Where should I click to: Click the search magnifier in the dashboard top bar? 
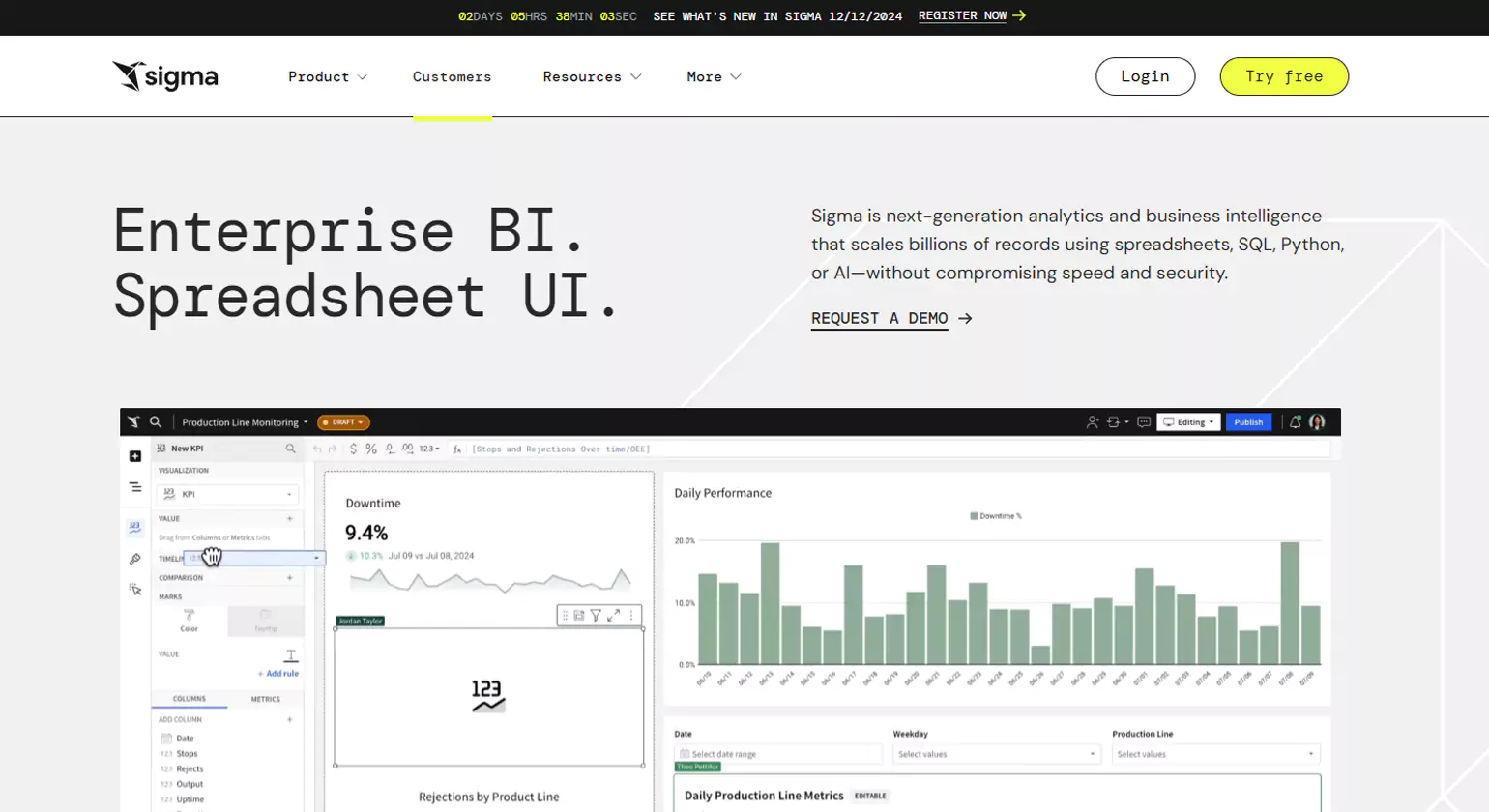(156, 422)
